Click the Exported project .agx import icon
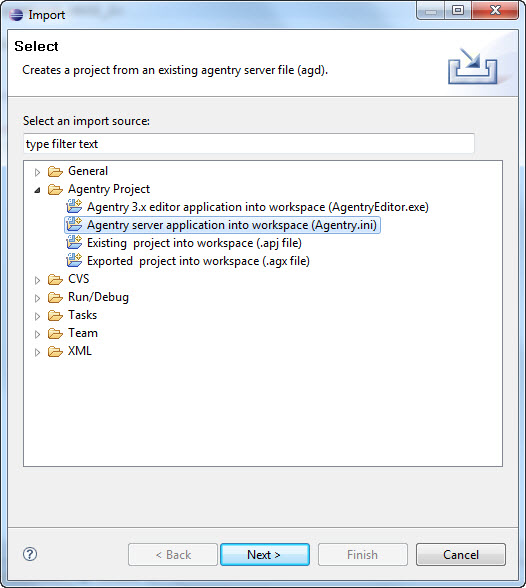Image resolution: width=526 pixels, height=588 pixels. (74, 261)
